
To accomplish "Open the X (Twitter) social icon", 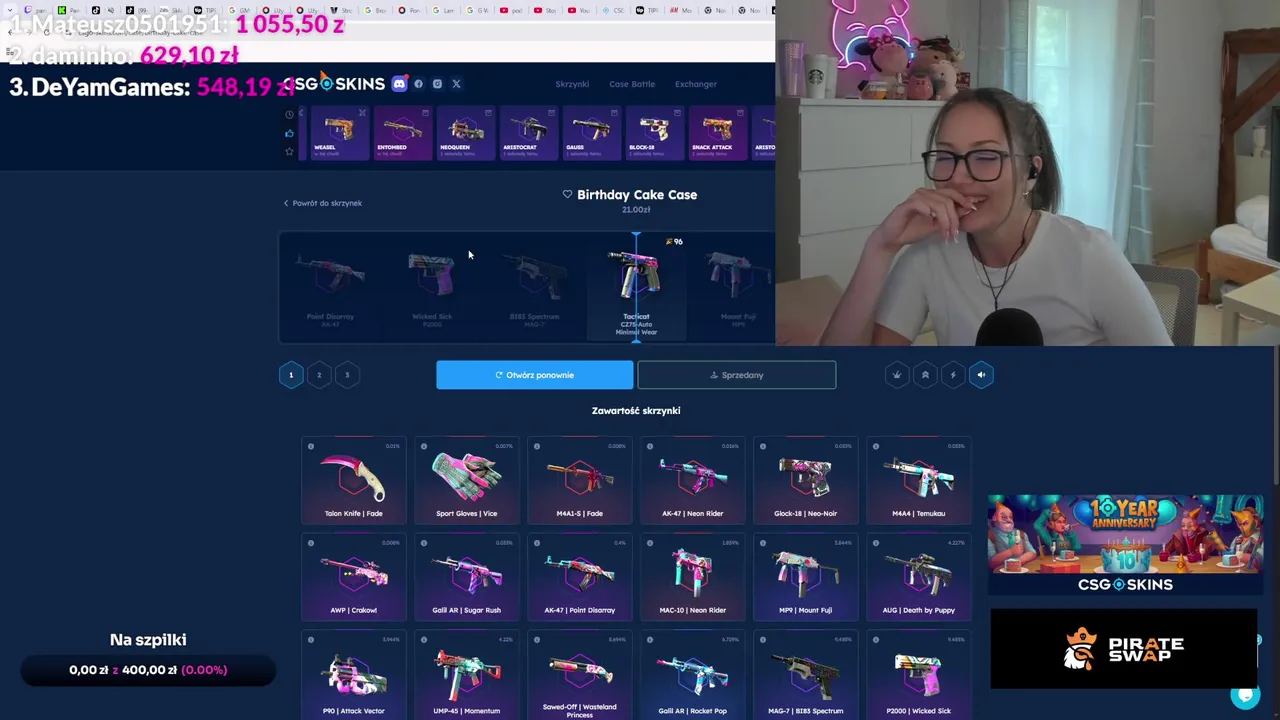I will (x=456, y=84).
